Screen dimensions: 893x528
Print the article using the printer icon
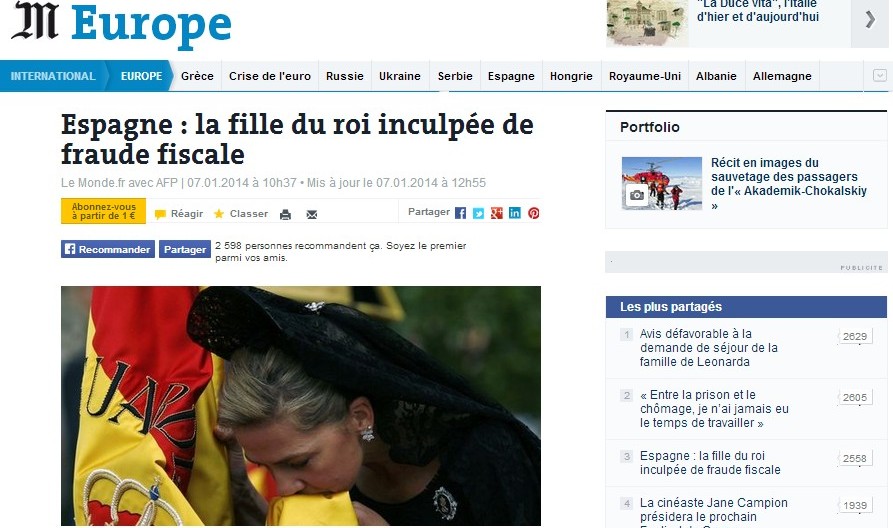click(x=285, y=215)
